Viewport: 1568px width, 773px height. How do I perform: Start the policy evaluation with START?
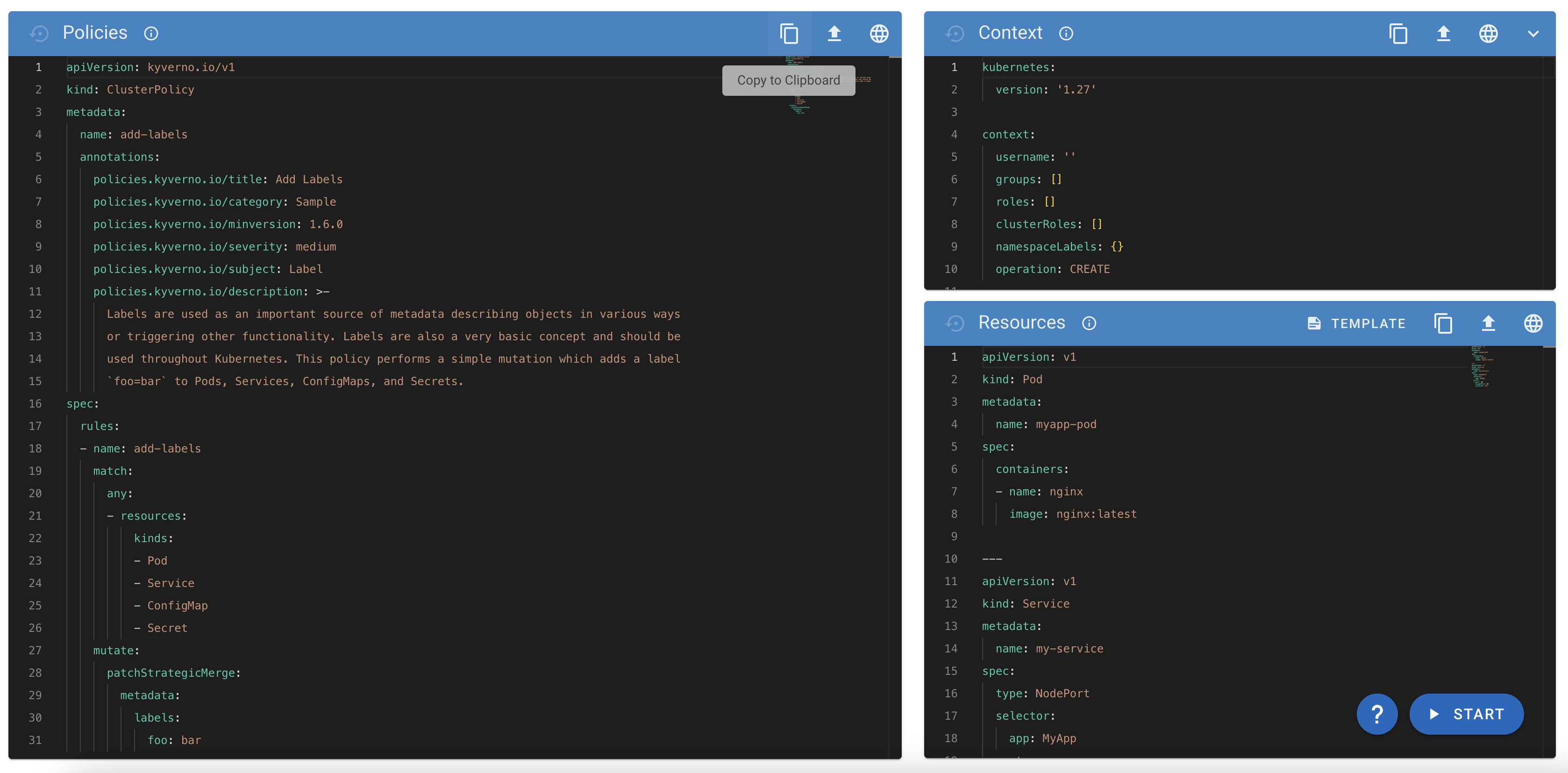pos(1467,714)
